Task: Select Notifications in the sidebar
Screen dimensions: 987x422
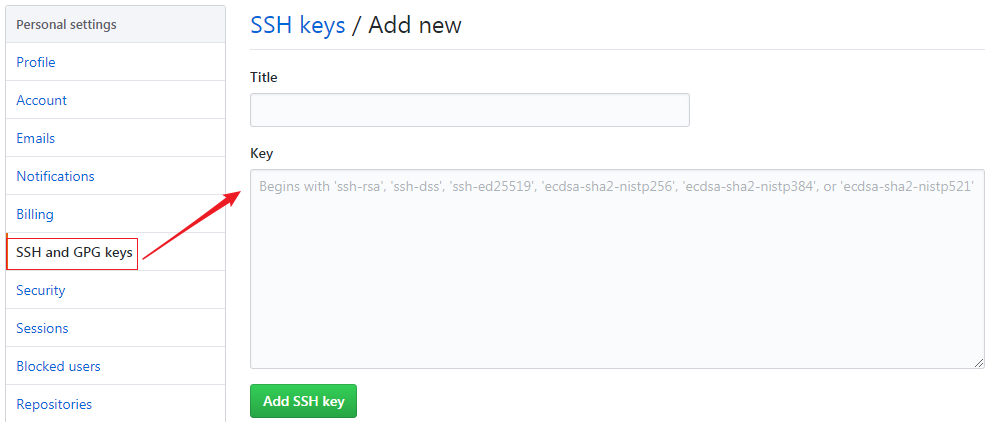Action: click(55, 176)
